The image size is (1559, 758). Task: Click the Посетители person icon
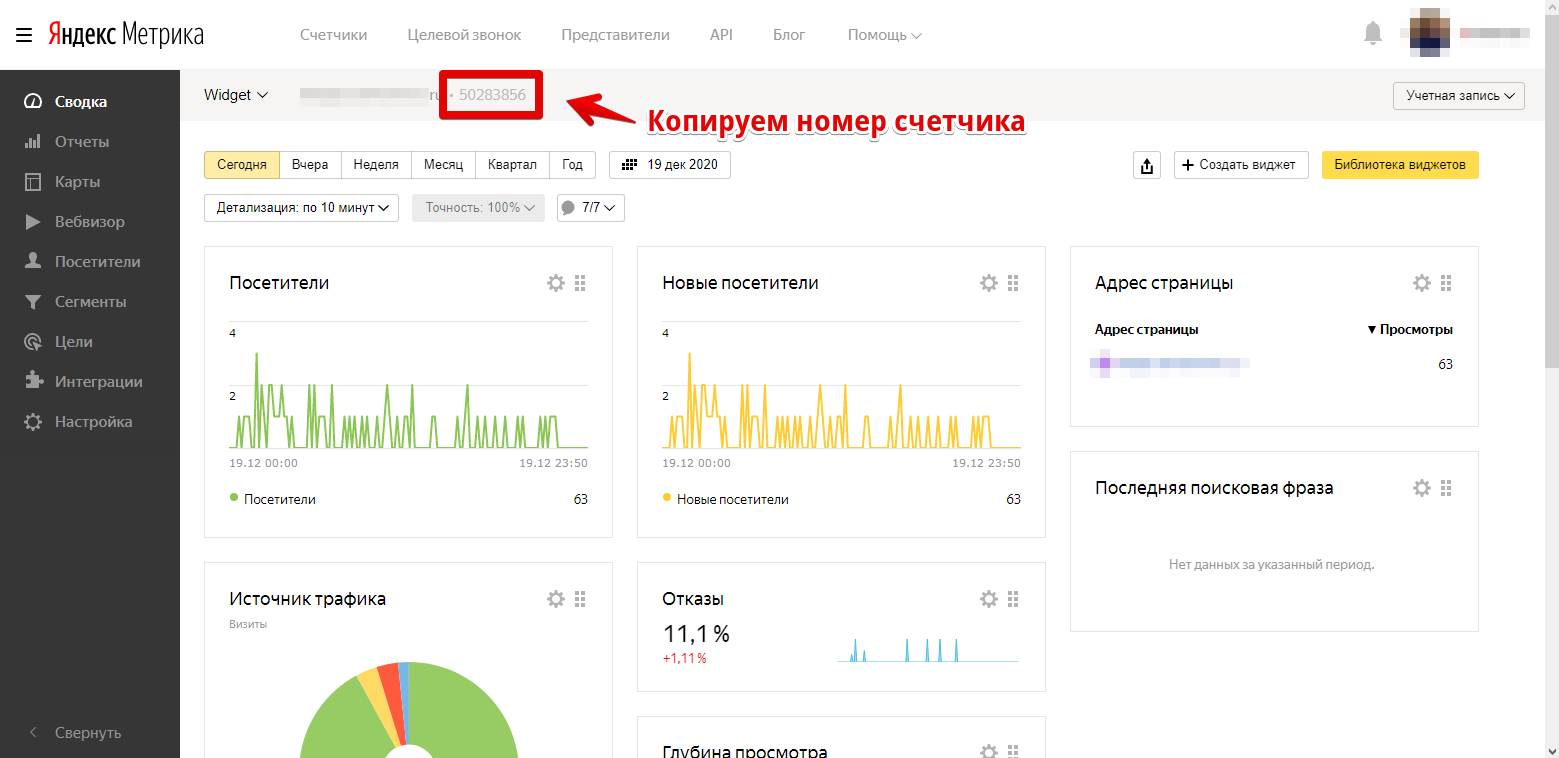click(34, 262)
